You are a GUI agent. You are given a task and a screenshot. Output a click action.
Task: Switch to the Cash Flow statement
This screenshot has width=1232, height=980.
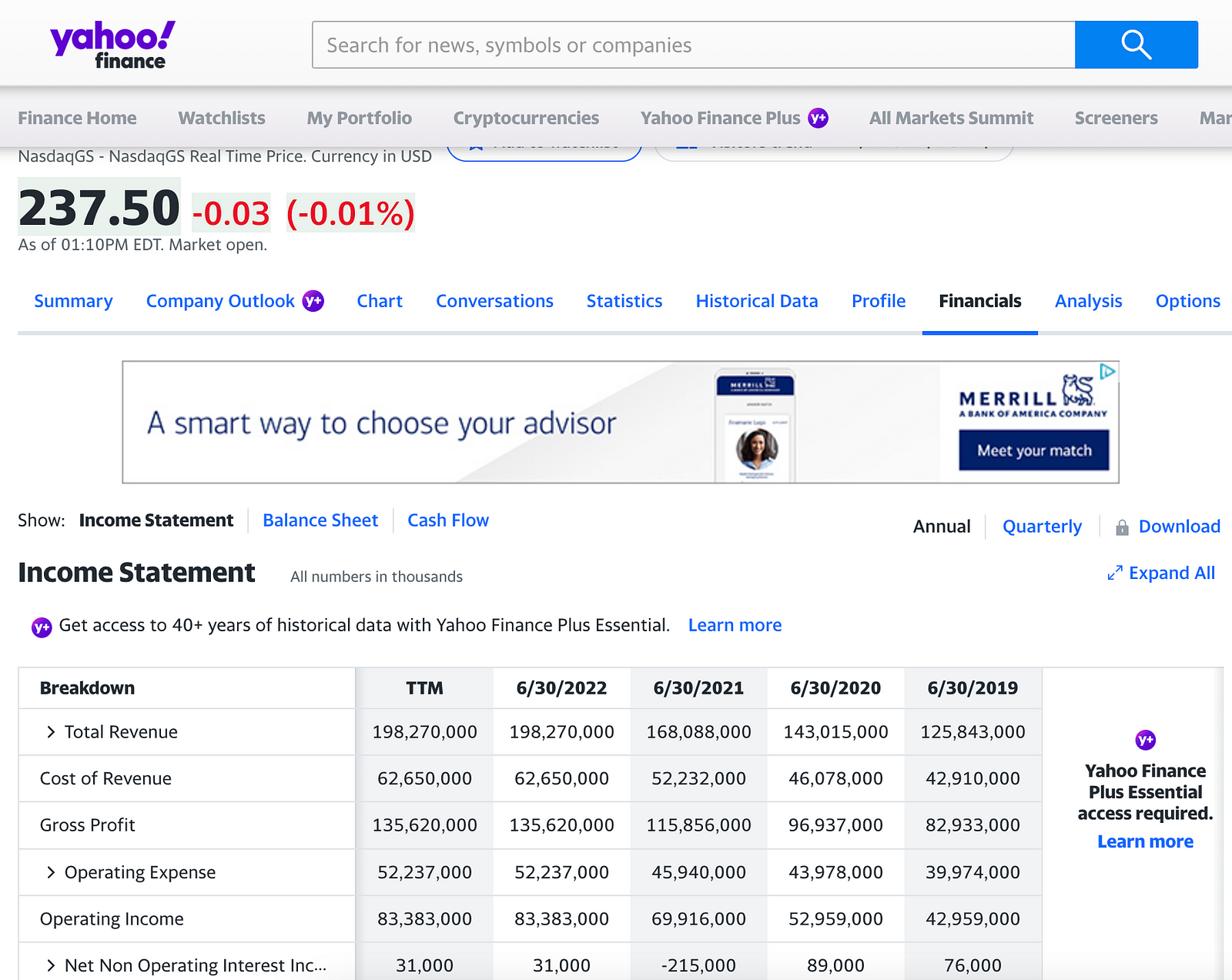(448, 520)
